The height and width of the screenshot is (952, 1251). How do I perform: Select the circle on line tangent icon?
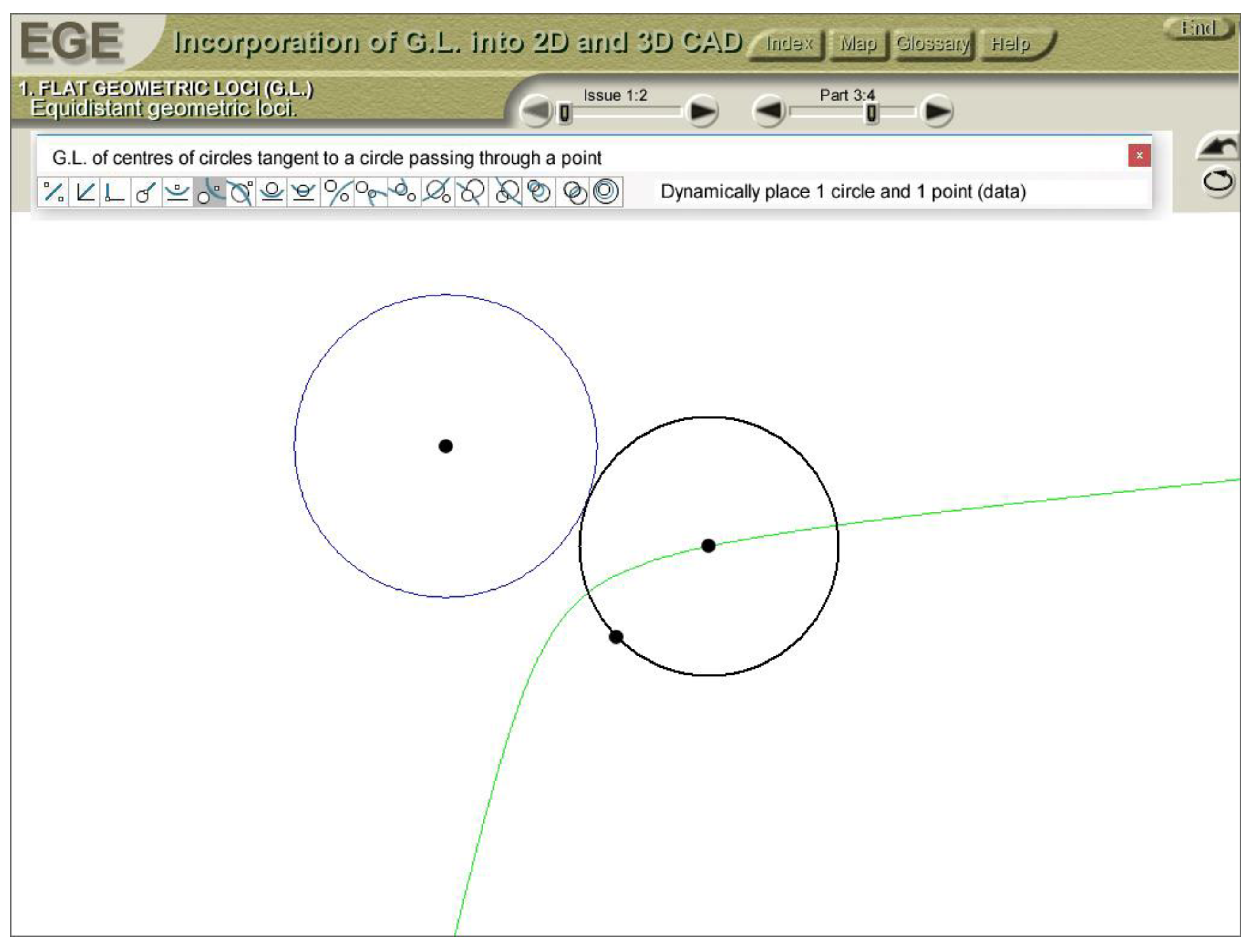[272, 192]
